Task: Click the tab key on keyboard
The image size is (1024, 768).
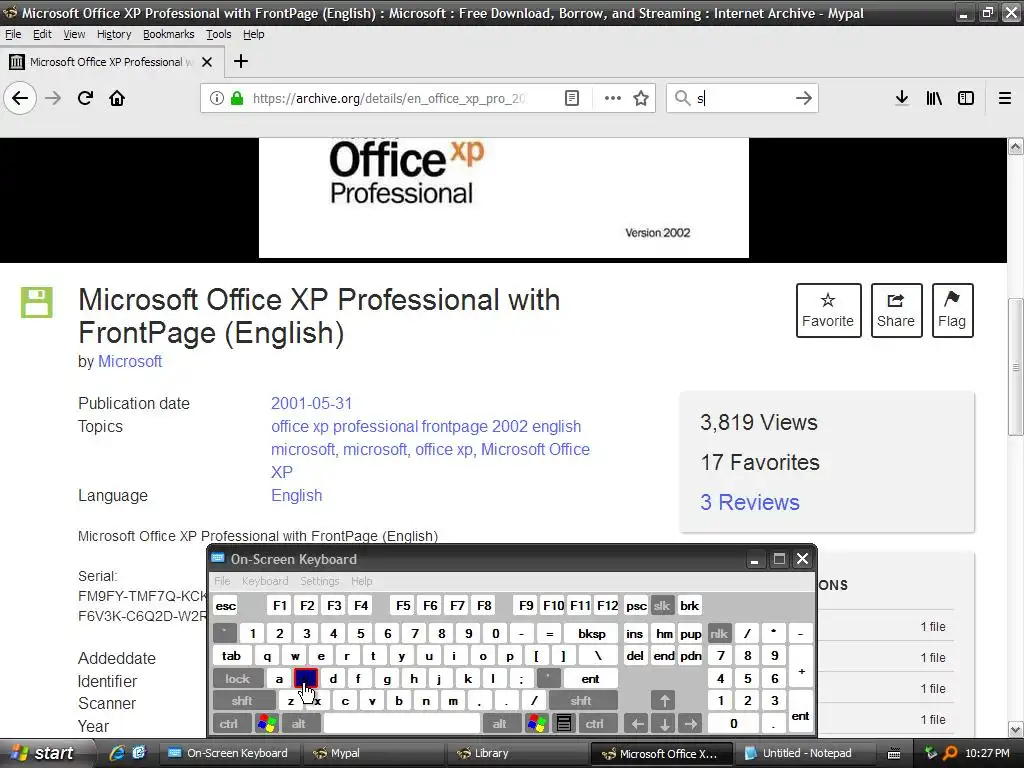Action: tap(231, 656)
